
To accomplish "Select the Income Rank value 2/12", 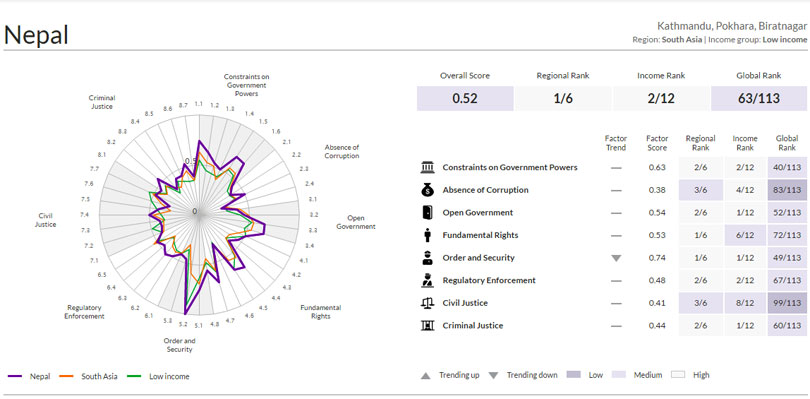I will 661,98.
